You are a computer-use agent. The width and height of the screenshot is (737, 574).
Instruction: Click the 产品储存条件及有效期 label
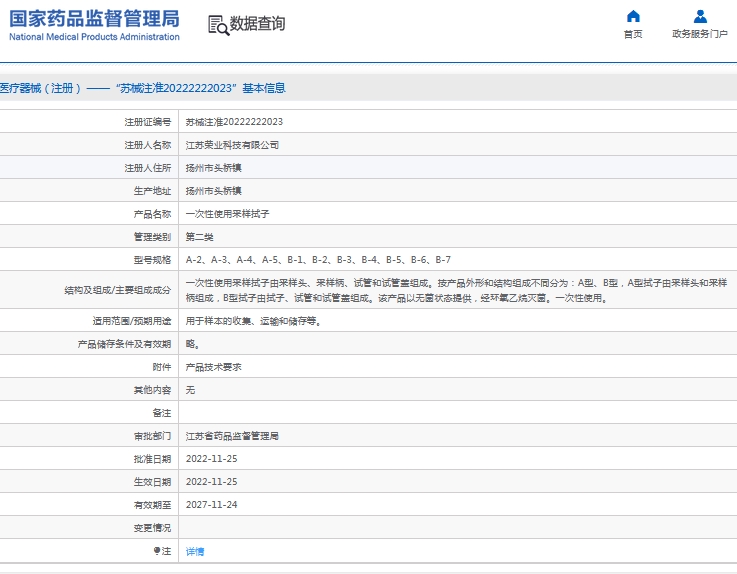coord(125,344)
